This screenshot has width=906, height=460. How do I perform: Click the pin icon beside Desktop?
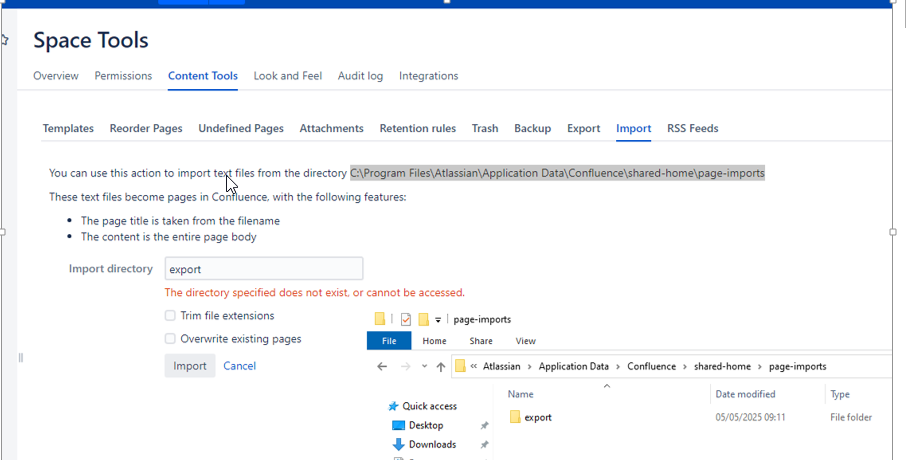tap(484, 425)
